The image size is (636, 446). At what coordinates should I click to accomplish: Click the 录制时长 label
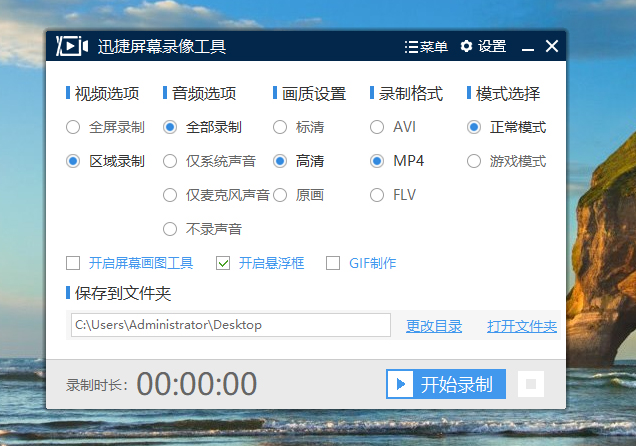pos(97,385)
